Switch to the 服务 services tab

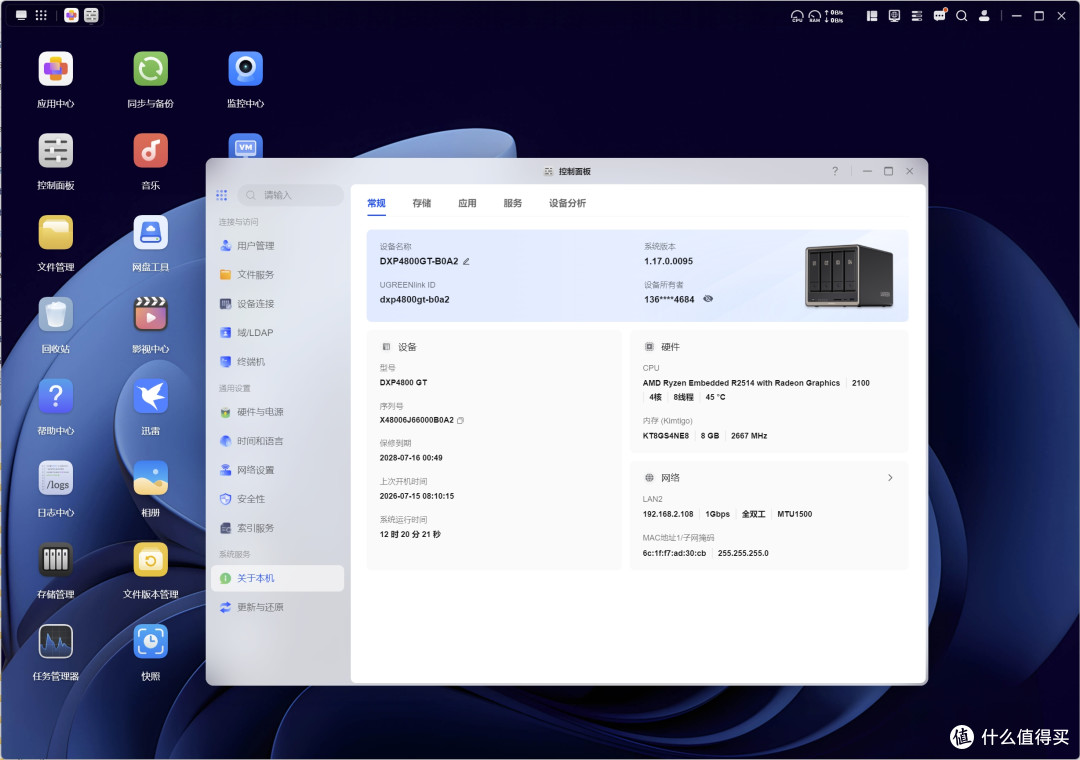click(x=512, y=203)
